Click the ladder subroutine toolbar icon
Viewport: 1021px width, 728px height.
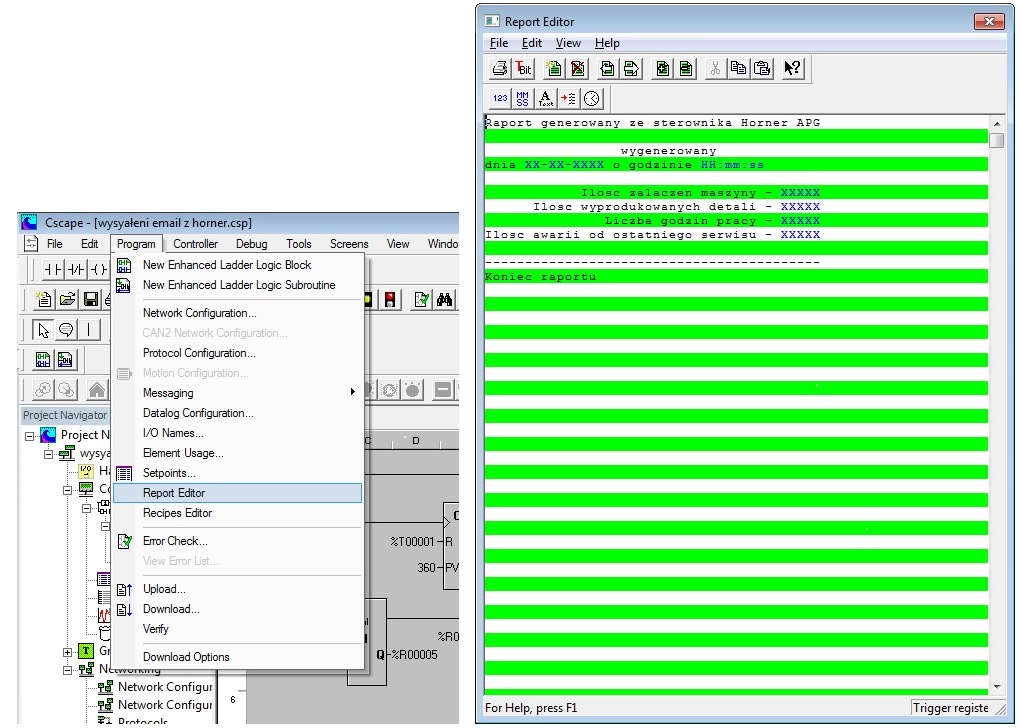pyautogui.click(x=65, y=360)
